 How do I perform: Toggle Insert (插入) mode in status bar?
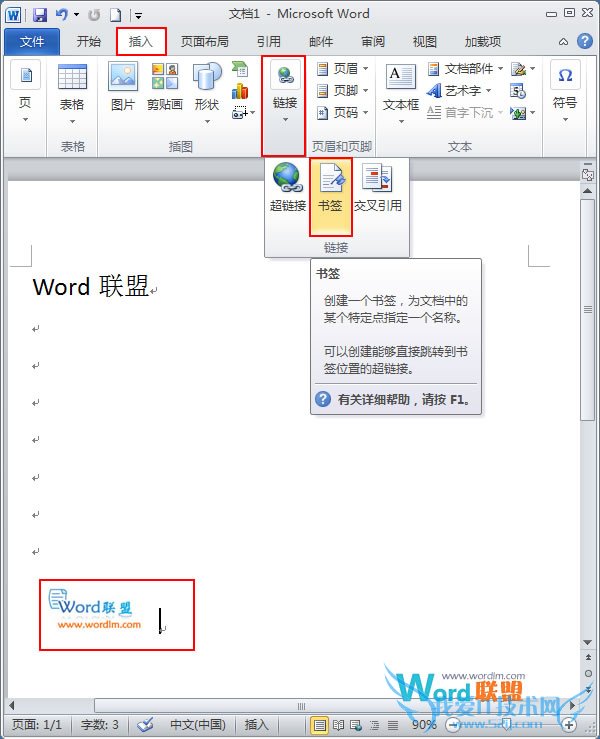tap(256, 724)
